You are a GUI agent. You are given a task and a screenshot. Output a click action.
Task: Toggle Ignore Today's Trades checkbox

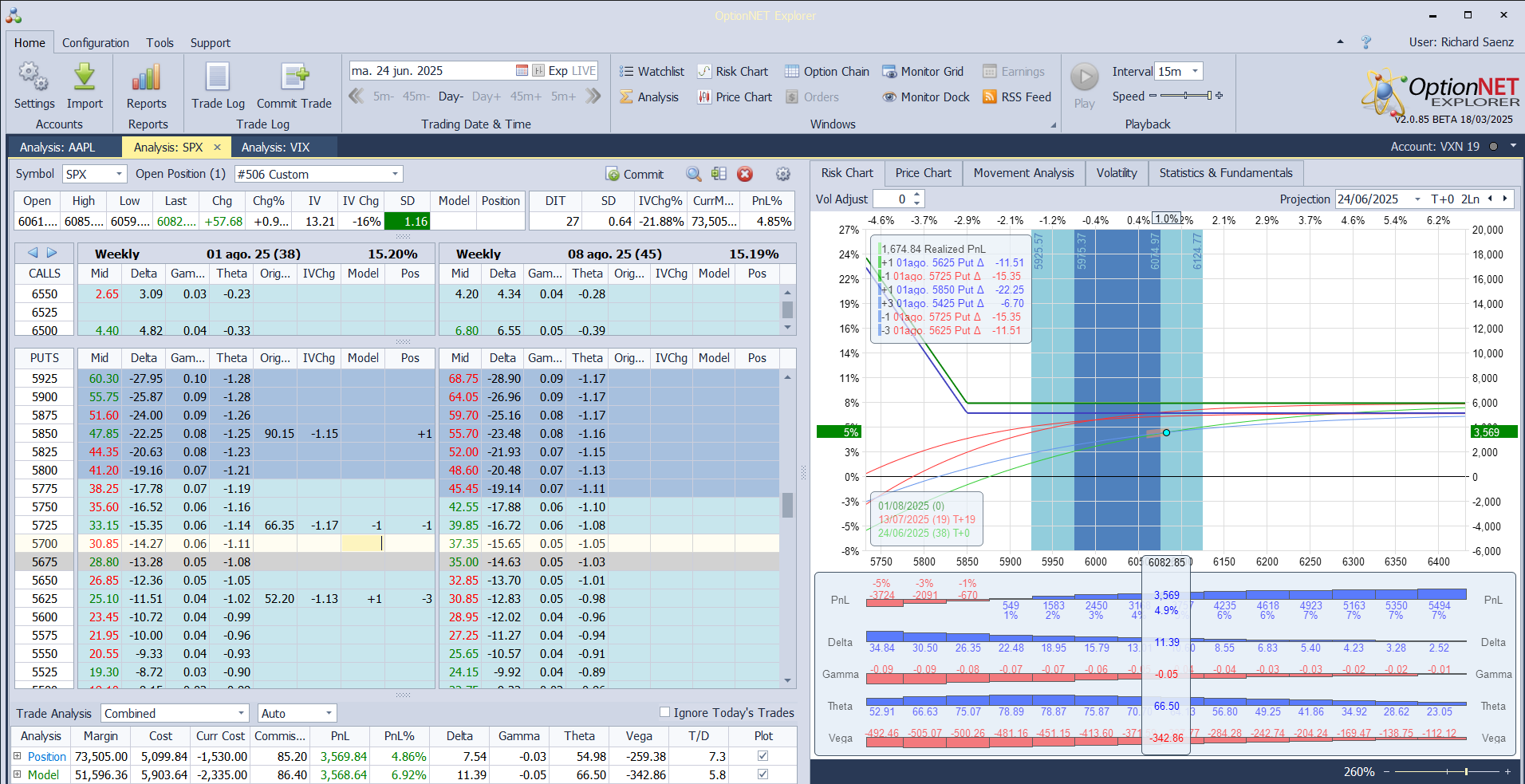click(x=664, y=712)
